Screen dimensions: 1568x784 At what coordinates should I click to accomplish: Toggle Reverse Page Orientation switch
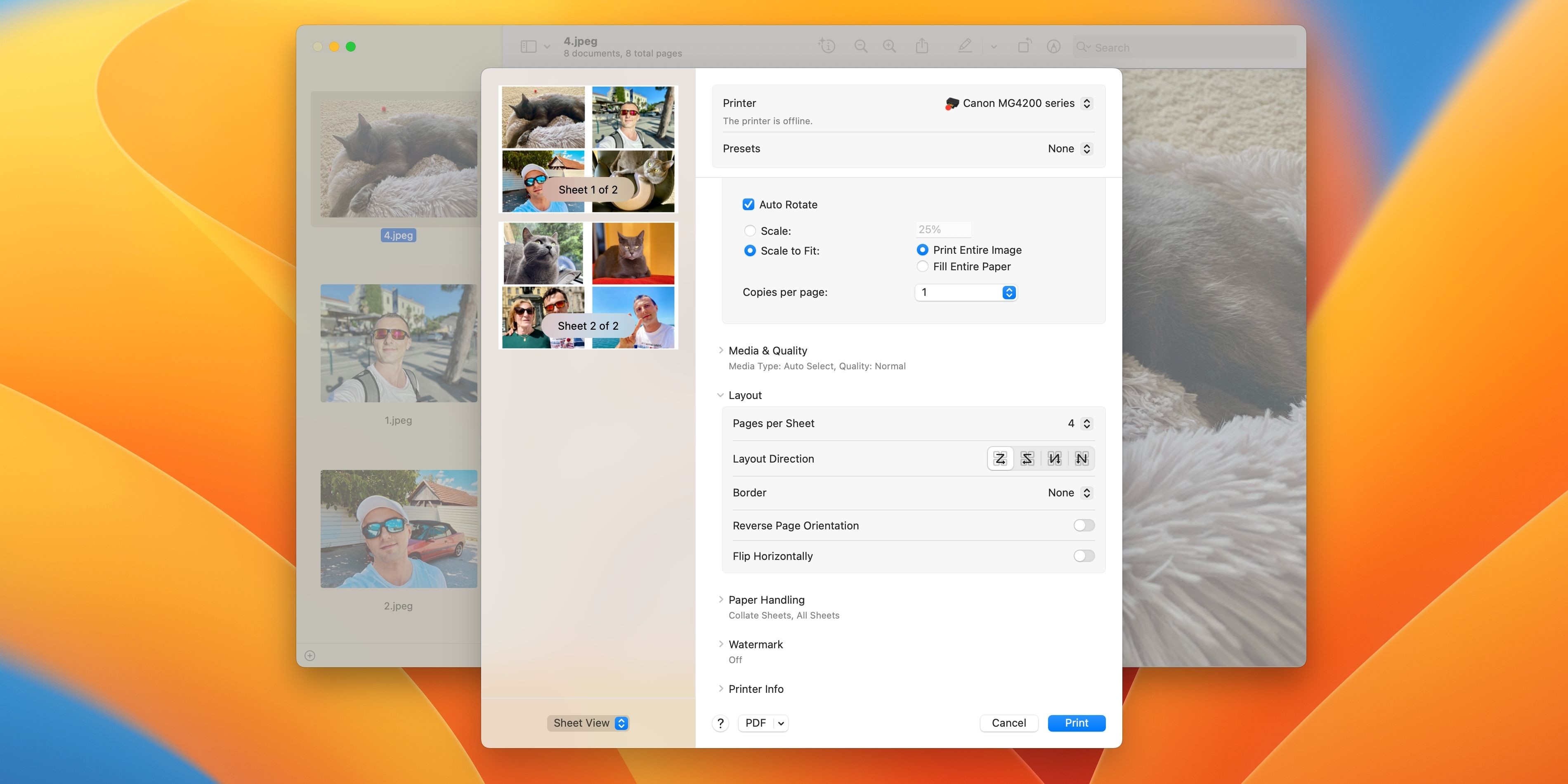pyautogui.click(x=1084, y=525)
